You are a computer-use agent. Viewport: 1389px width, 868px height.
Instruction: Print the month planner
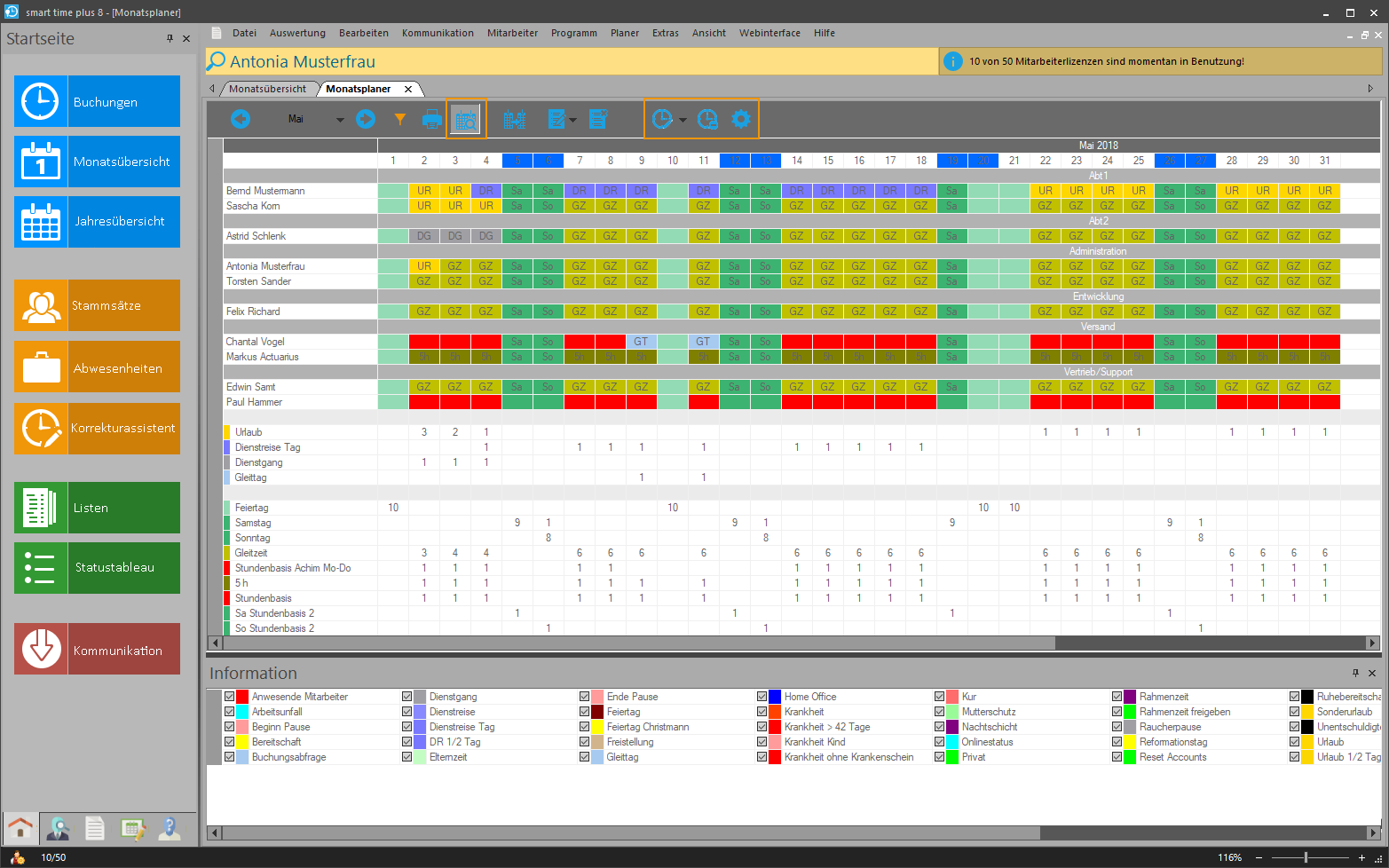pyautogui.click(x=431, y=119)
